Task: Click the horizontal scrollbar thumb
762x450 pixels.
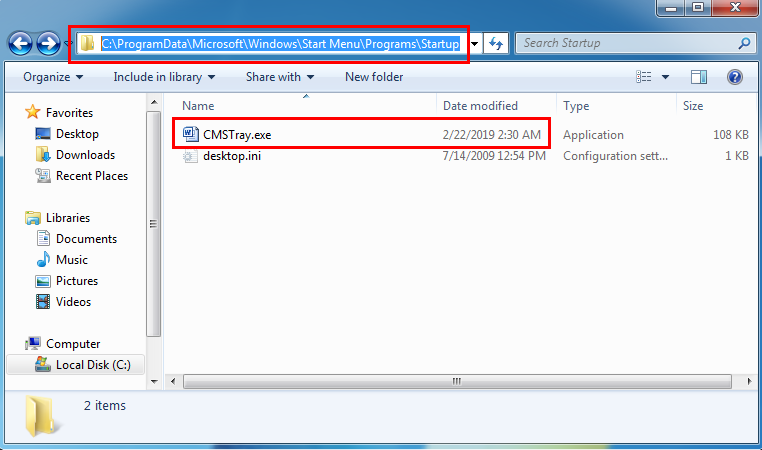Action: (457, 381)
